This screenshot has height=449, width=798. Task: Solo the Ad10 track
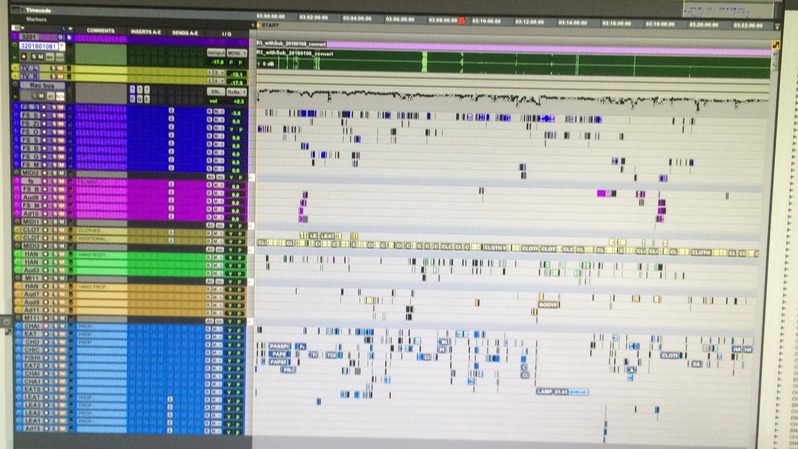(x=54, y=214)
